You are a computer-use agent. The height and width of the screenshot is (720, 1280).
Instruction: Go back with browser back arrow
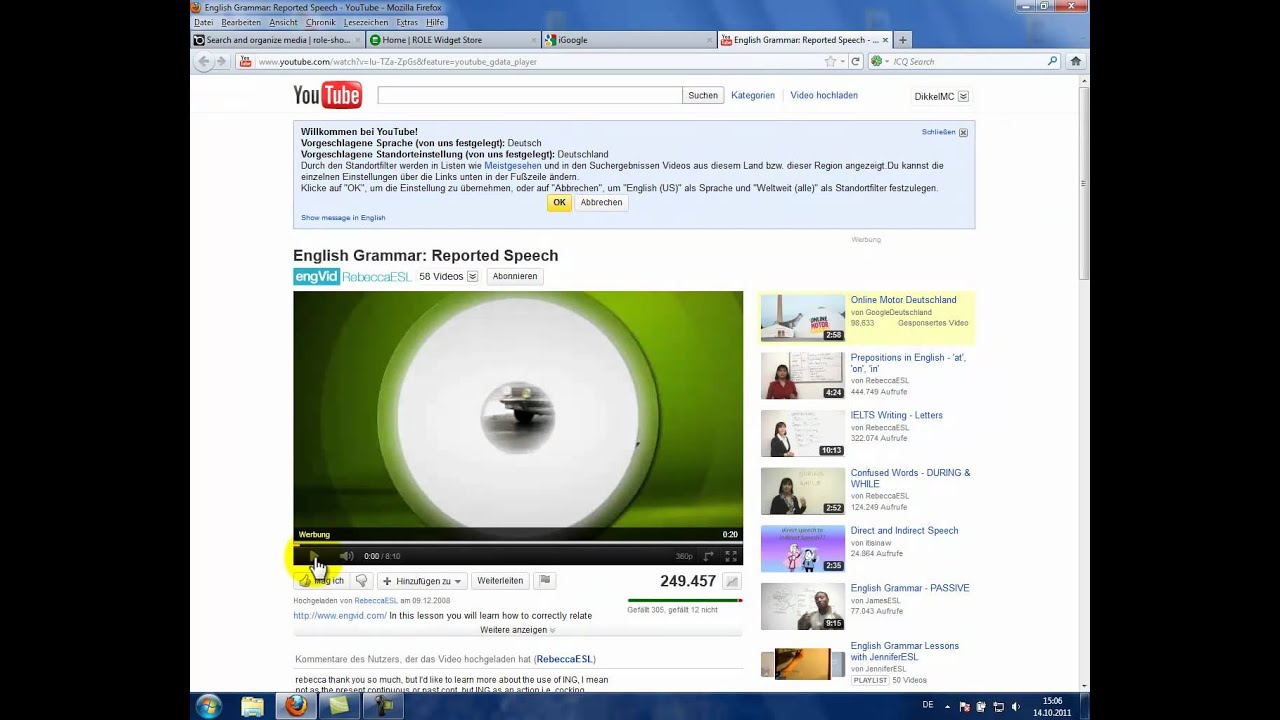tap(204, 61)
